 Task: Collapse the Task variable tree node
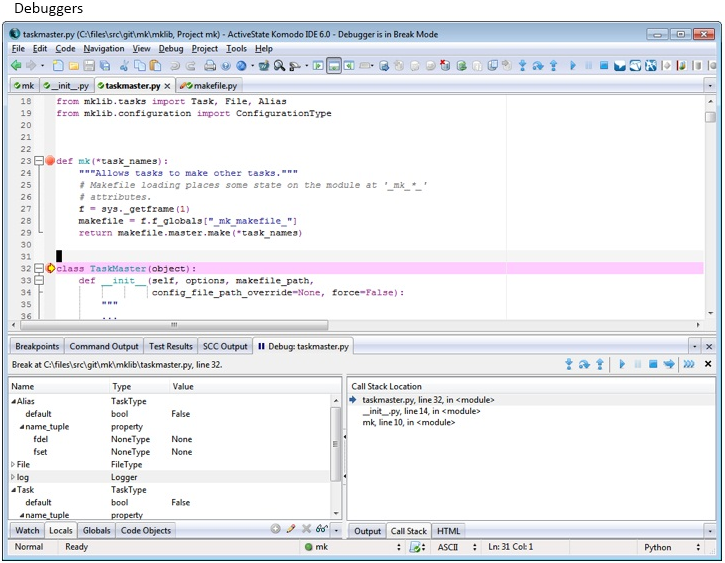tap(13, 490)
